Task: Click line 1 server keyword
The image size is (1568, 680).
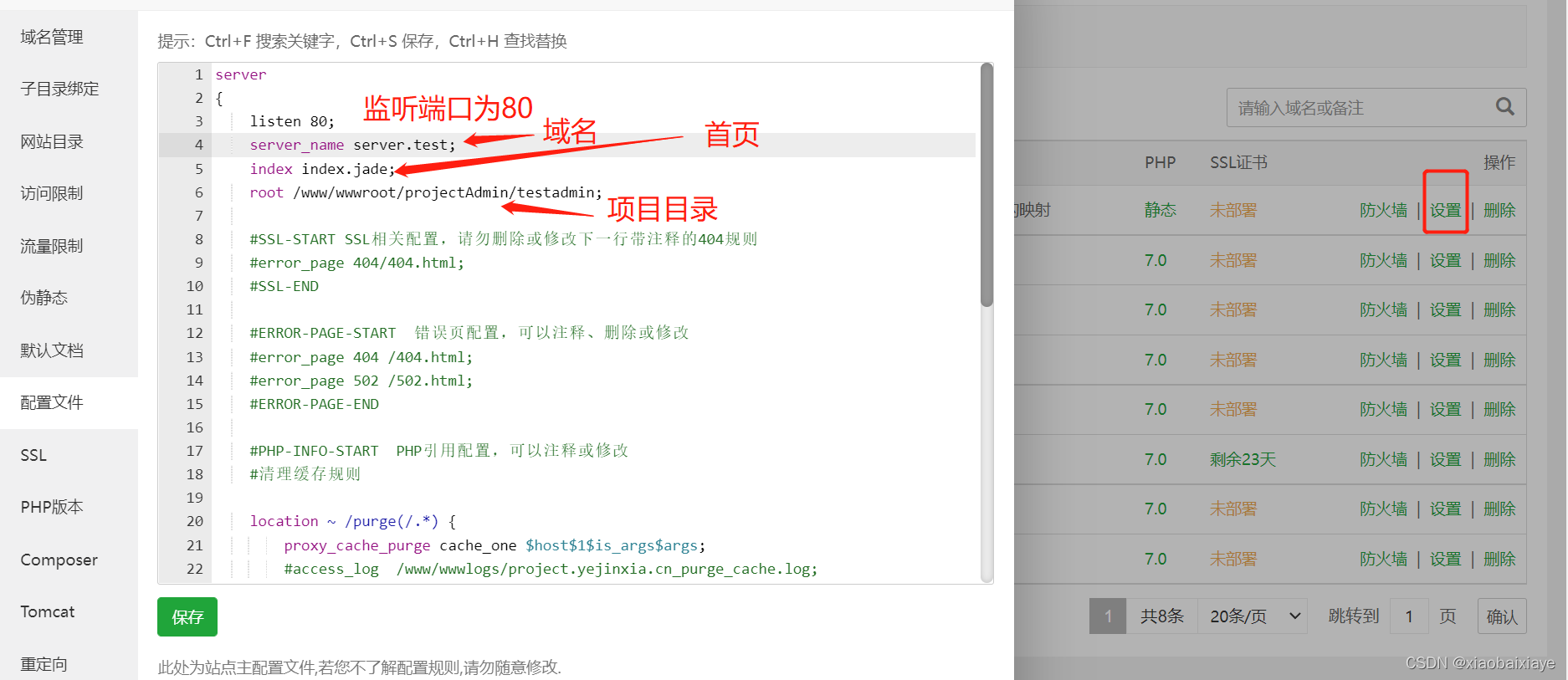Action: [x=241, y=74]
